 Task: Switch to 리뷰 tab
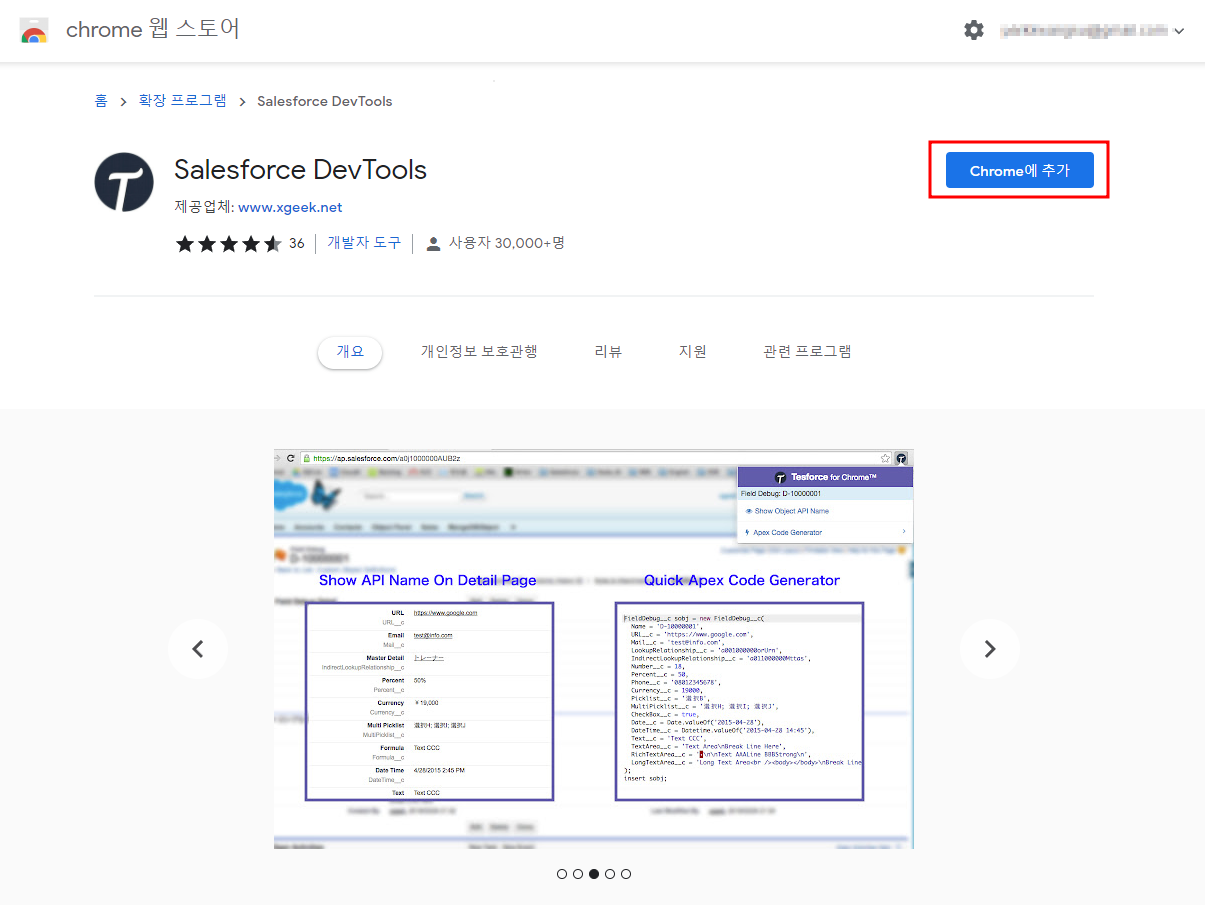(608, 351)
